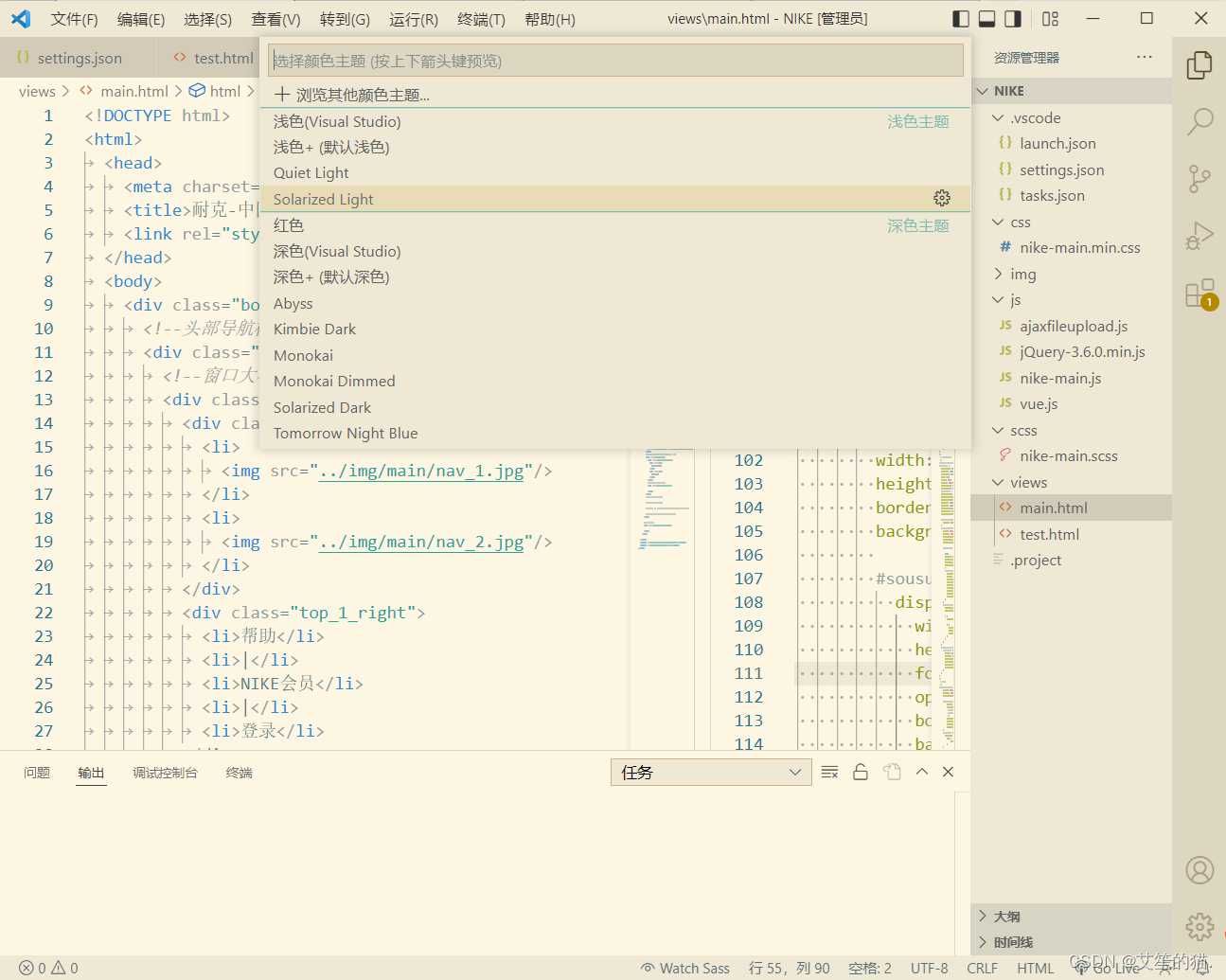The width and height of the screenshot is (1226, 980).
Task: Collapse the js folder
Action: click(x=1071, y=299)
